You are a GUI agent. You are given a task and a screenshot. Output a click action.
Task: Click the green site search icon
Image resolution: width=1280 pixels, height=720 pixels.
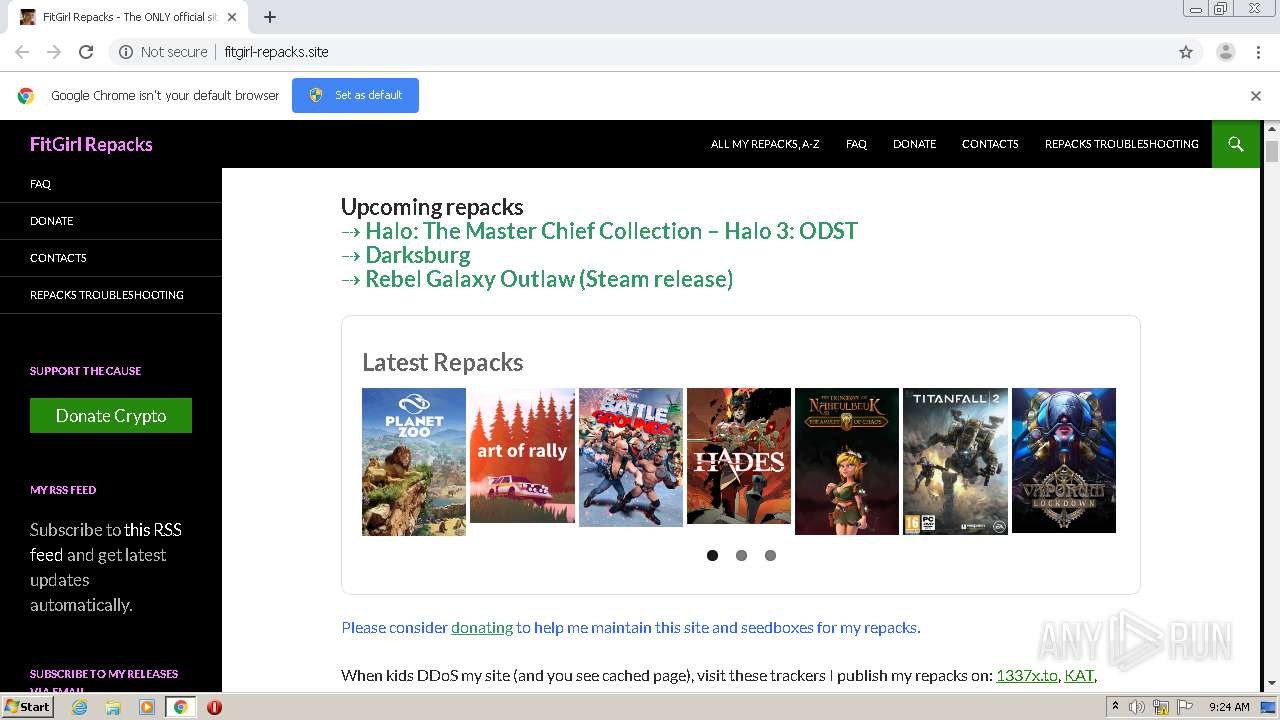point(1236,144)
